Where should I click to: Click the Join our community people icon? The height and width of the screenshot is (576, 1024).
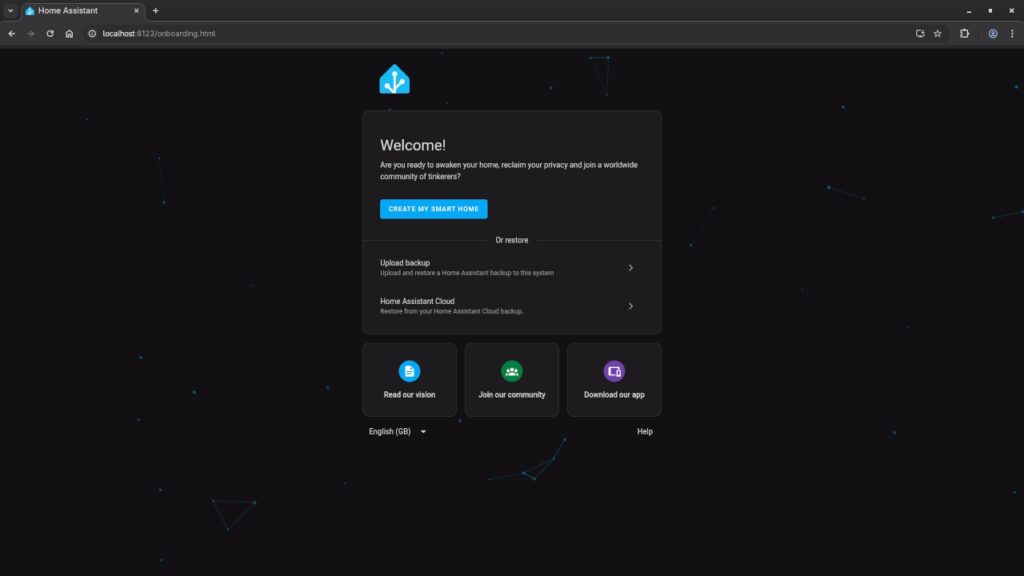pos(512,371)
